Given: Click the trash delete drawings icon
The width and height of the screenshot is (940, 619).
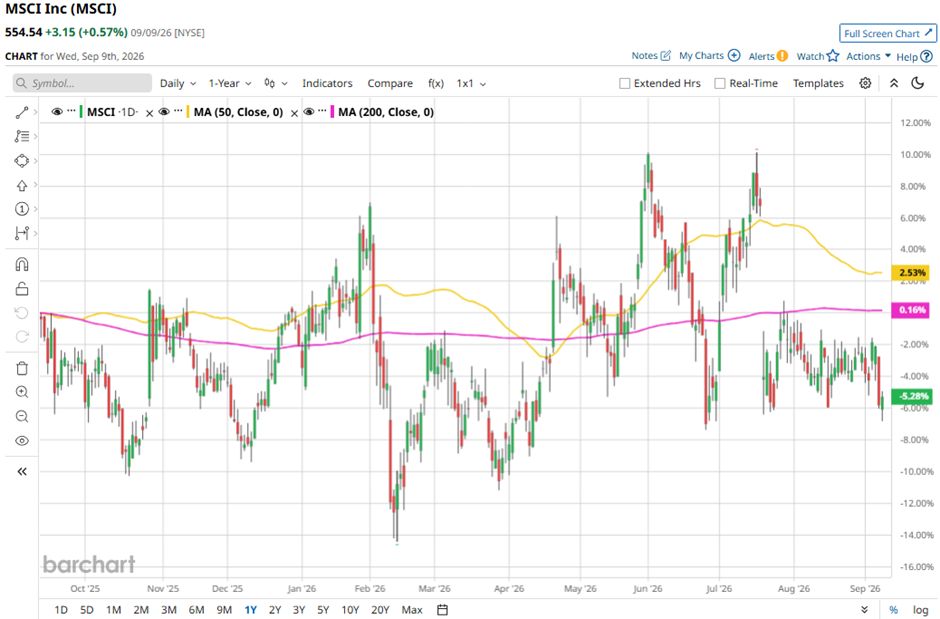Looking at the screenshot, I should [22, 367].
